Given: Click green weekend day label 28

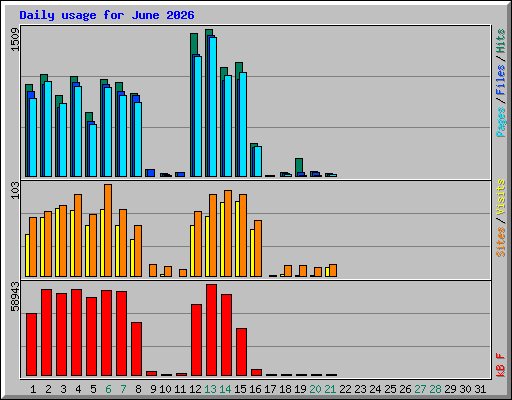Looking at the screenshot, I should coord(435,389).
